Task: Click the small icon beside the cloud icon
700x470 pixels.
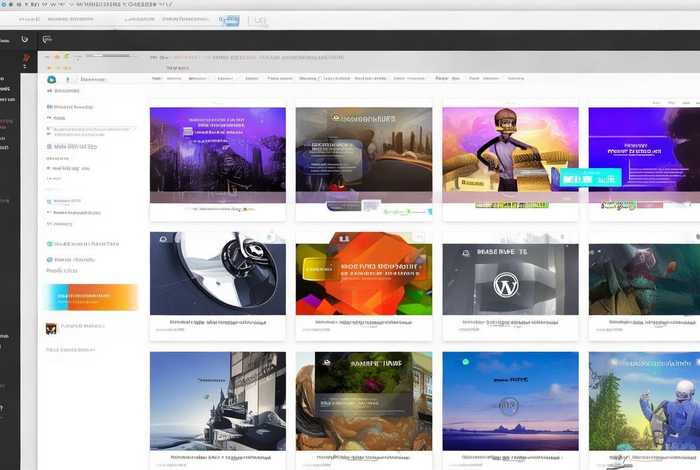Action: click(68, 79)
